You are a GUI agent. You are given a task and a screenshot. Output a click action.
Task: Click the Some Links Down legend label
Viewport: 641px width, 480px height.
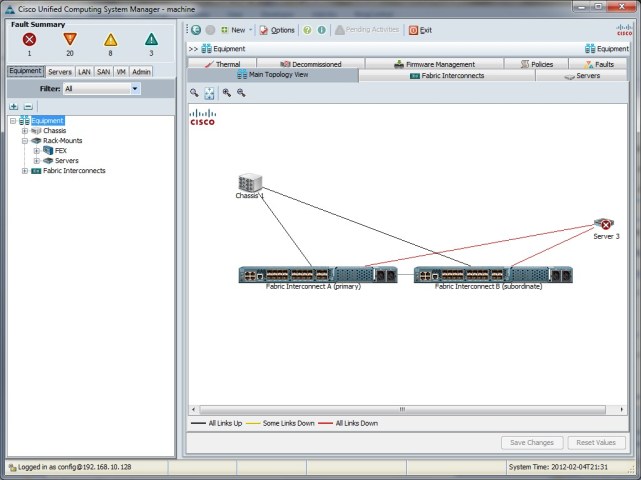pyautogui.click(x=289, y=423)
